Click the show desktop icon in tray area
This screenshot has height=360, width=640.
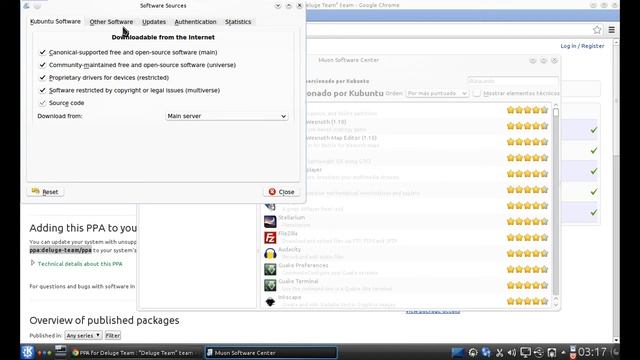[457, 352]
